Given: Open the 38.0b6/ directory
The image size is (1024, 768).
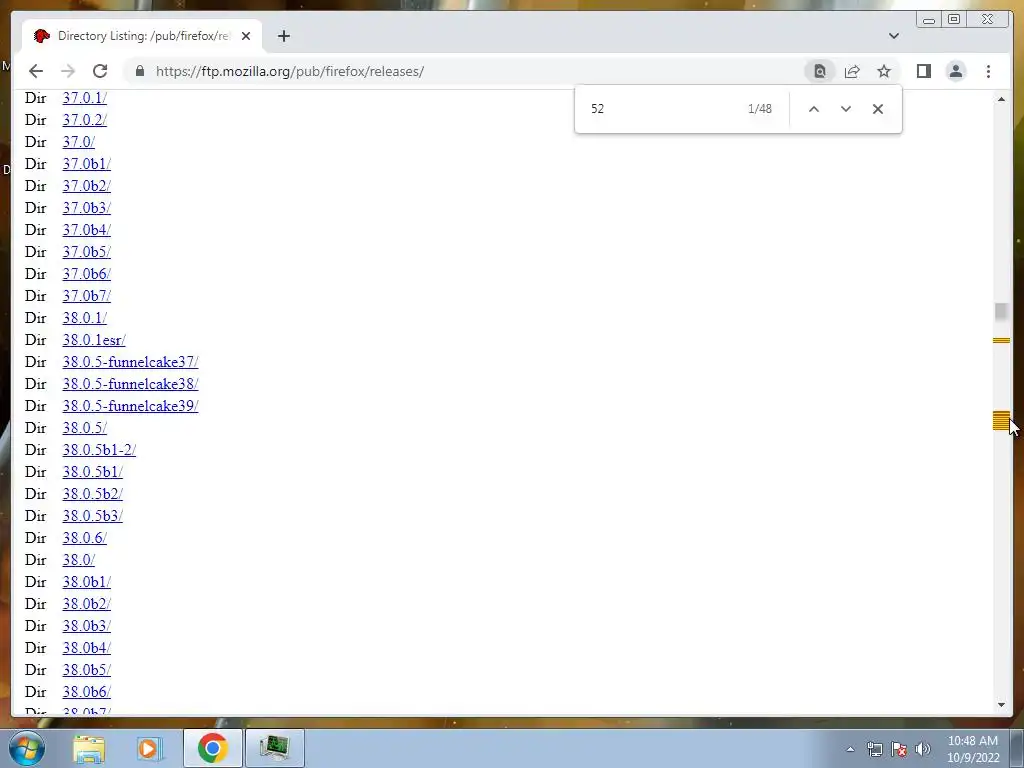Looking at the screenshot, I should [x=86, y=692].
